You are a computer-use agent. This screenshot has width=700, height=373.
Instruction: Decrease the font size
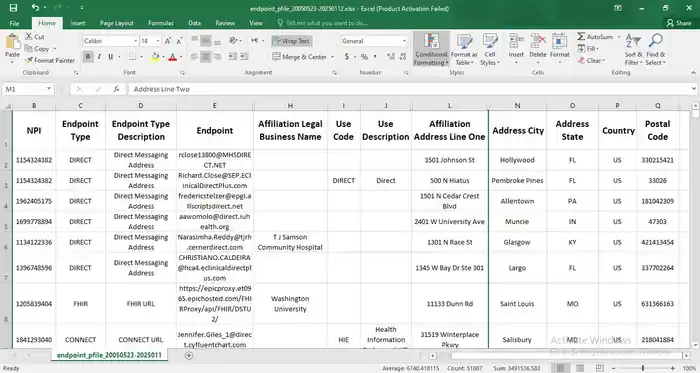tap(179, 41)
